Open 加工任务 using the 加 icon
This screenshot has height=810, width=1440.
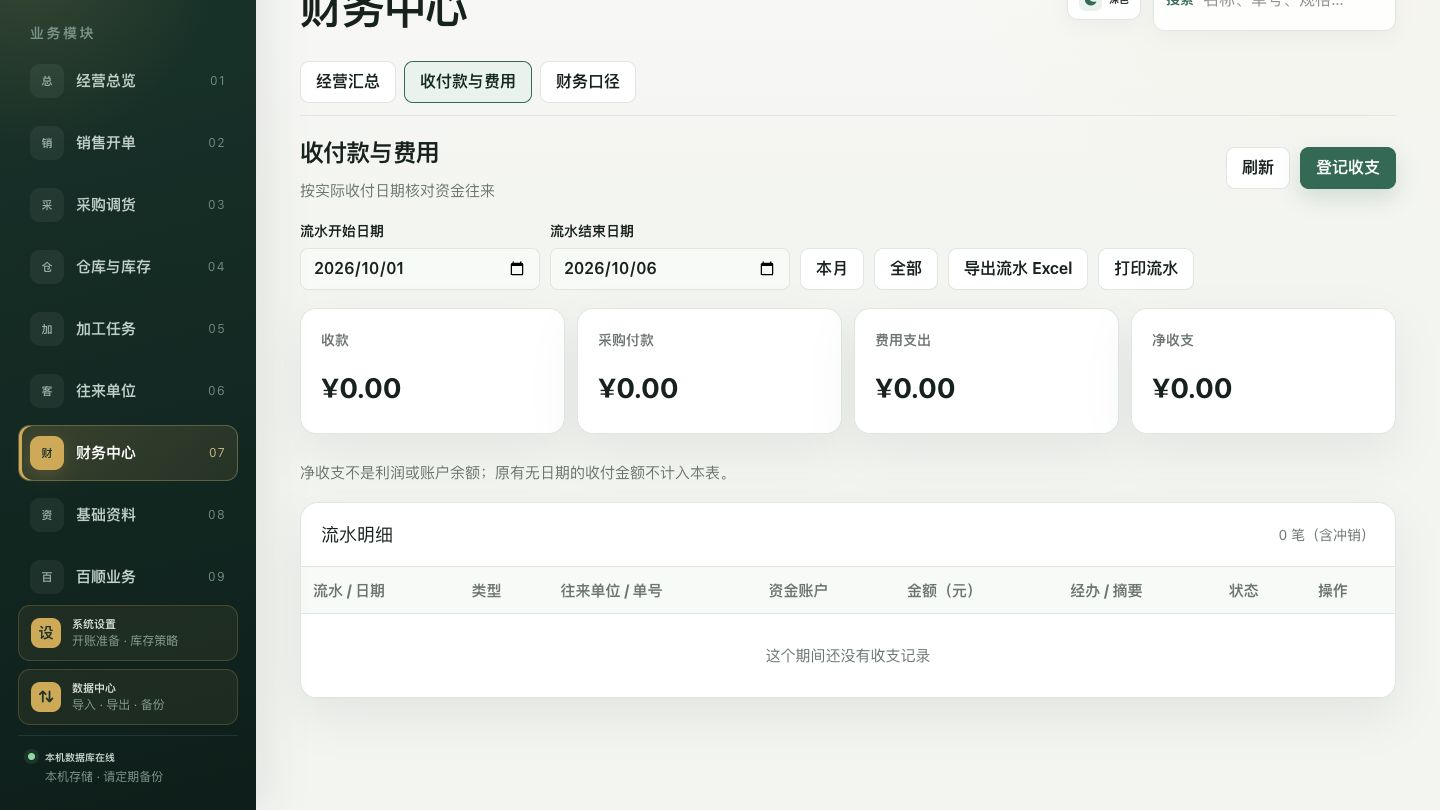click(47, 329)
